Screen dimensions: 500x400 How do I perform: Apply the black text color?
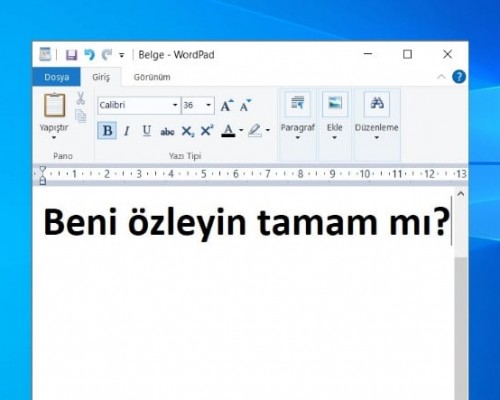tap(228, 131)
